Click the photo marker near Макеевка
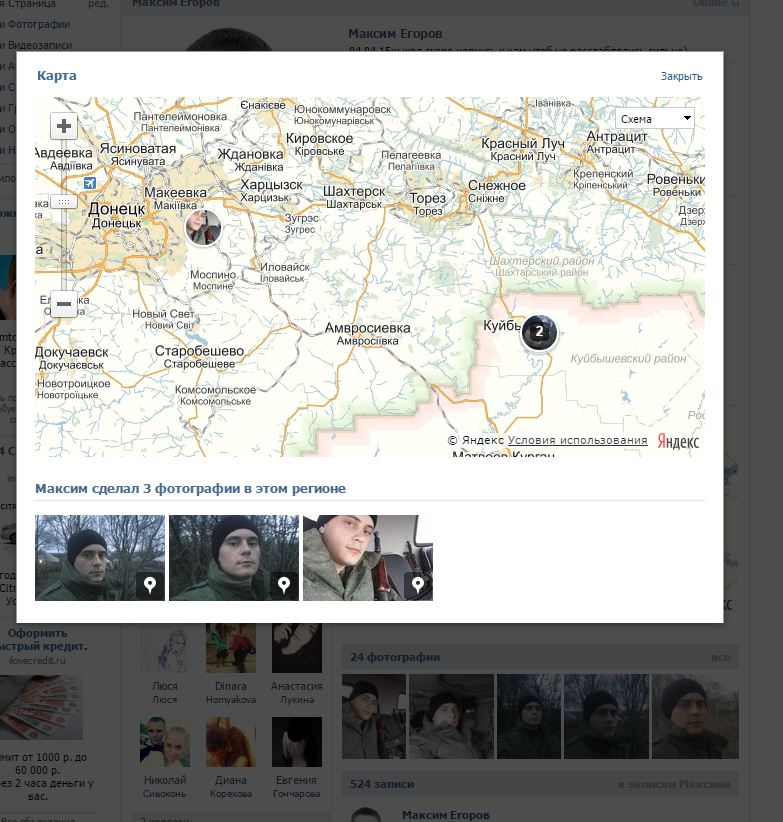 pyautogui.click(x=203, y=227)
